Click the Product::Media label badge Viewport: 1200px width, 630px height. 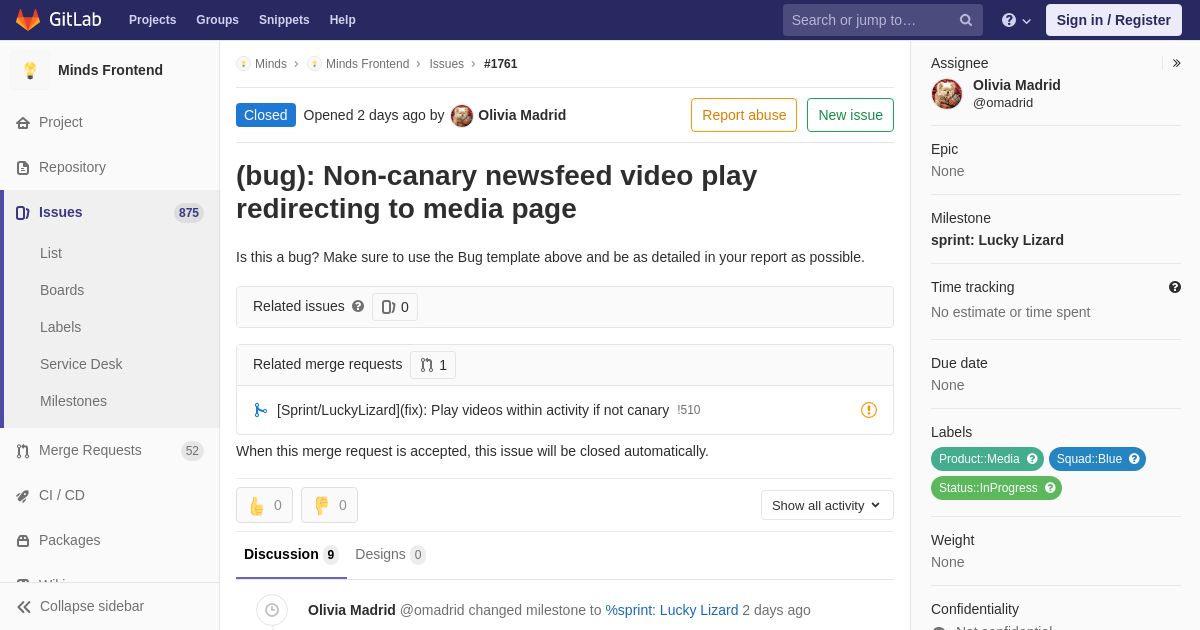[979, 459]
